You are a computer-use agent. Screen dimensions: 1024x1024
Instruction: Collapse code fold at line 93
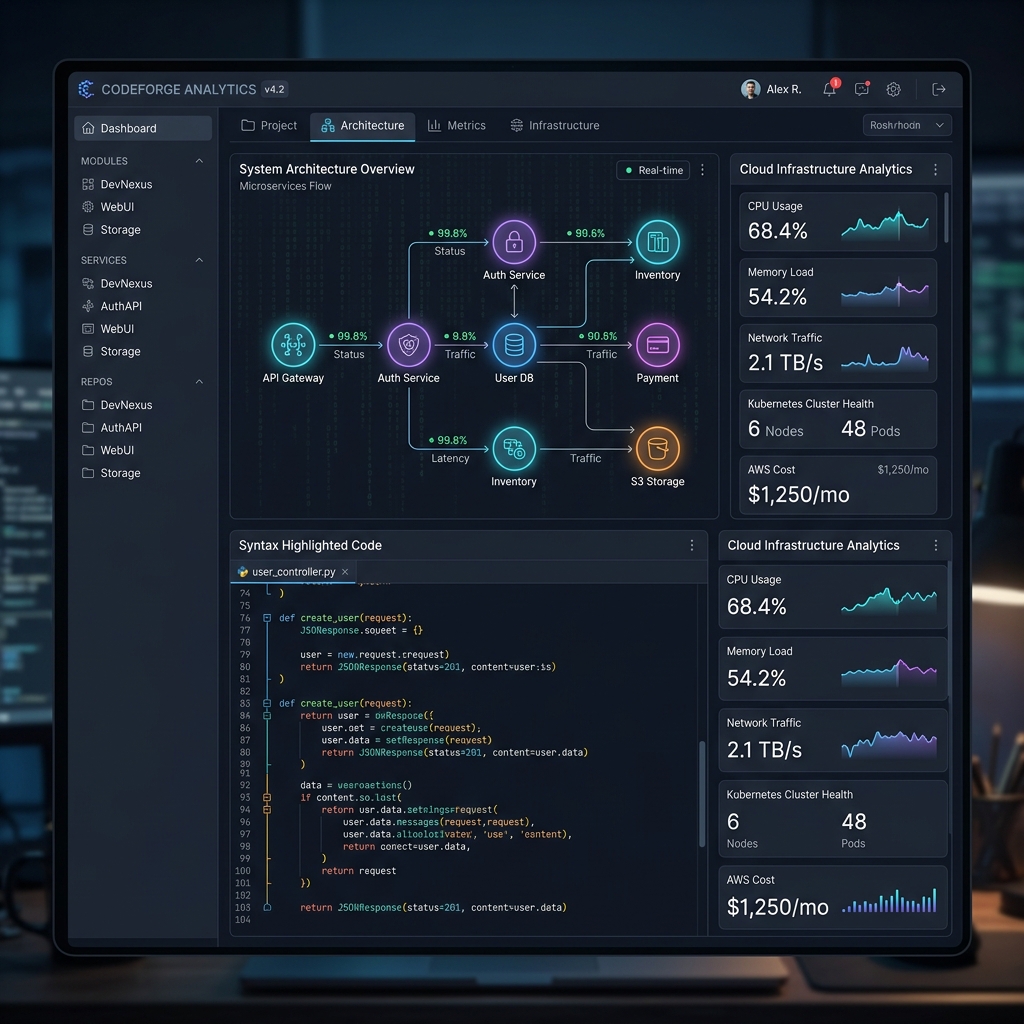[267, 797]
